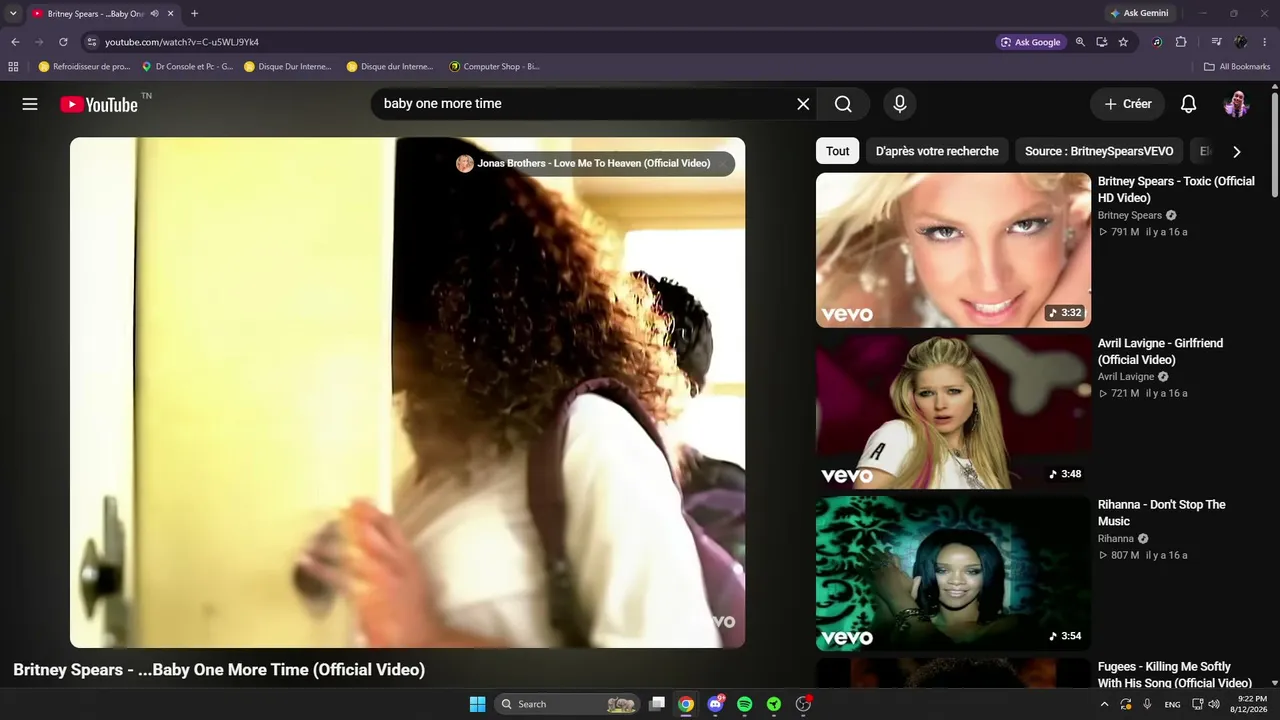Bookmark this page with the star icon
Image resolution: width=1280 pixels, height=720 pixels.
coord(1123,42)
